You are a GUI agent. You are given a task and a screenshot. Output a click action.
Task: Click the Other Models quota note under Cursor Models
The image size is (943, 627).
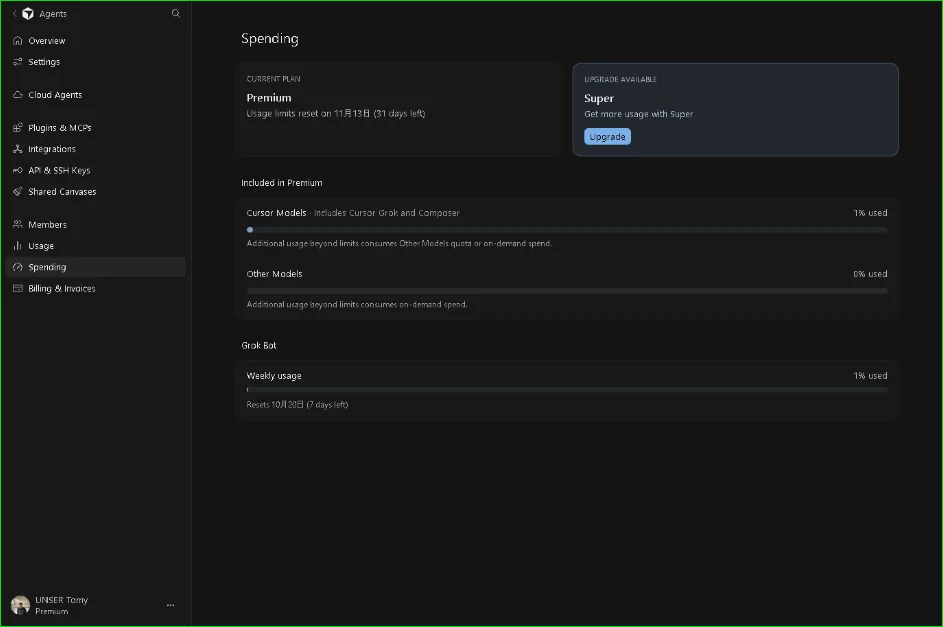tap(399, 243)
